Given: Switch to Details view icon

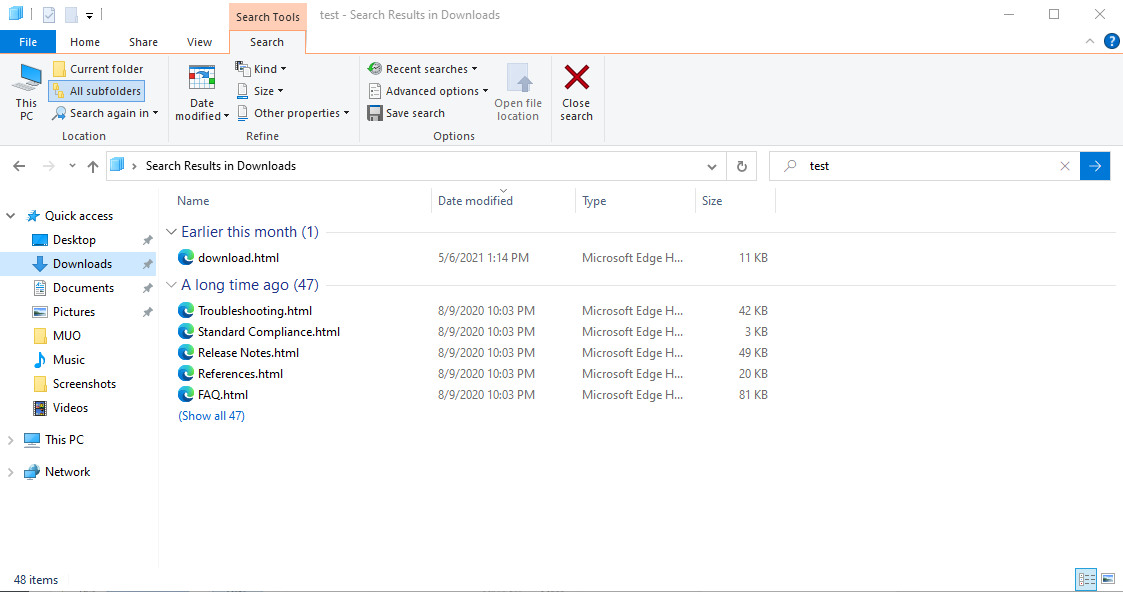Looking at the screenshot, I should point(1086,579).
